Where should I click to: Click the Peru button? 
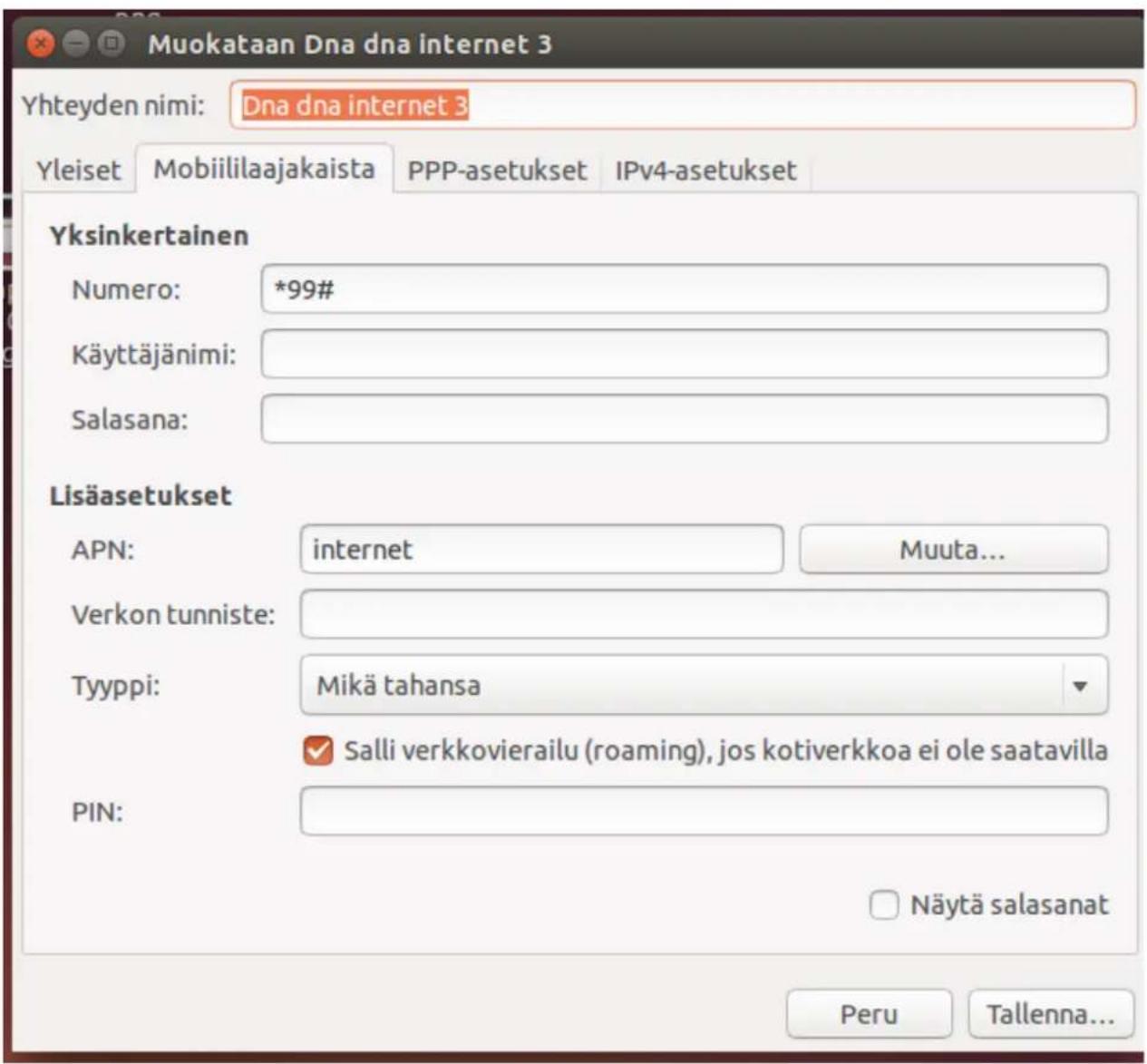point(869,1013)
